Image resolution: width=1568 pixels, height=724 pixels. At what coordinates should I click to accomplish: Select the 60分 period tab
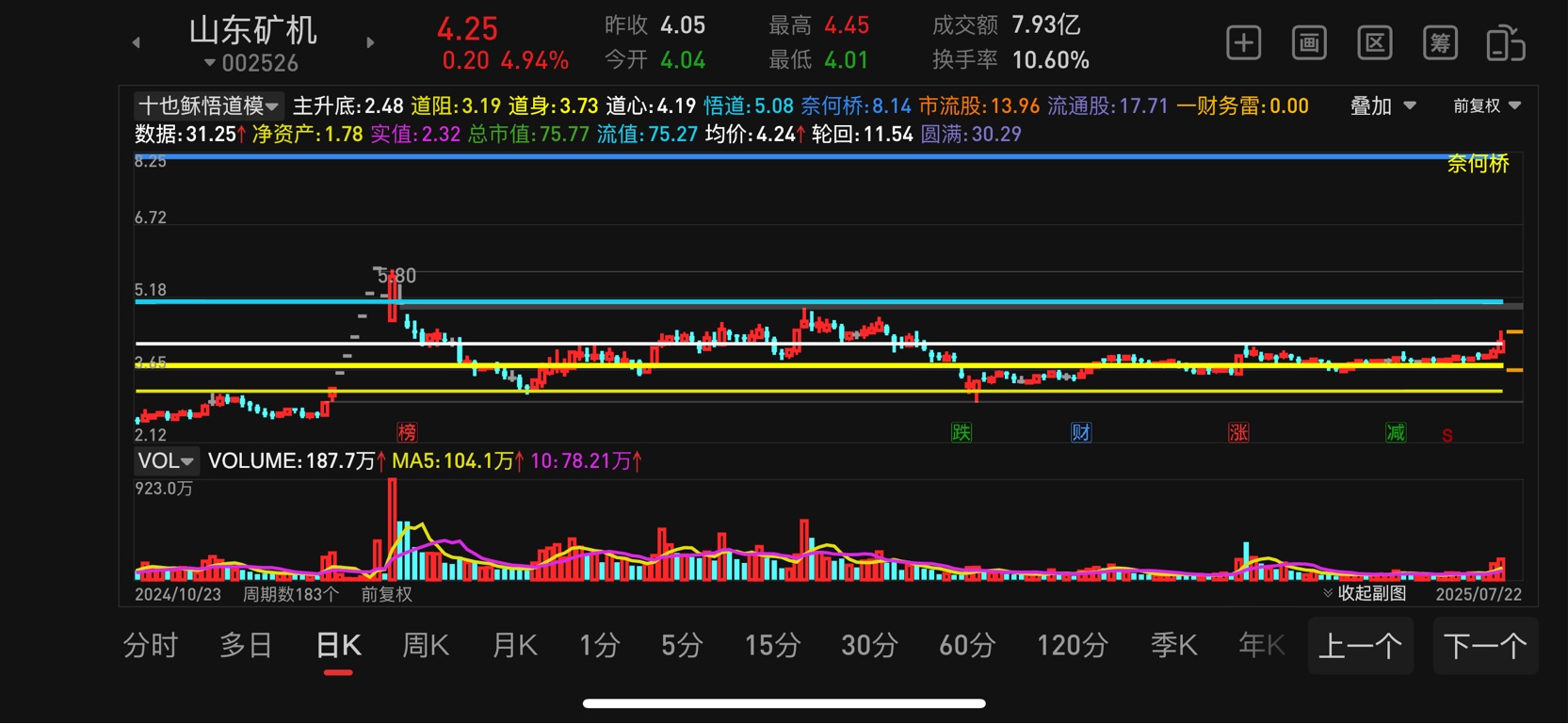pyautogui.click(x=967, y=646)
